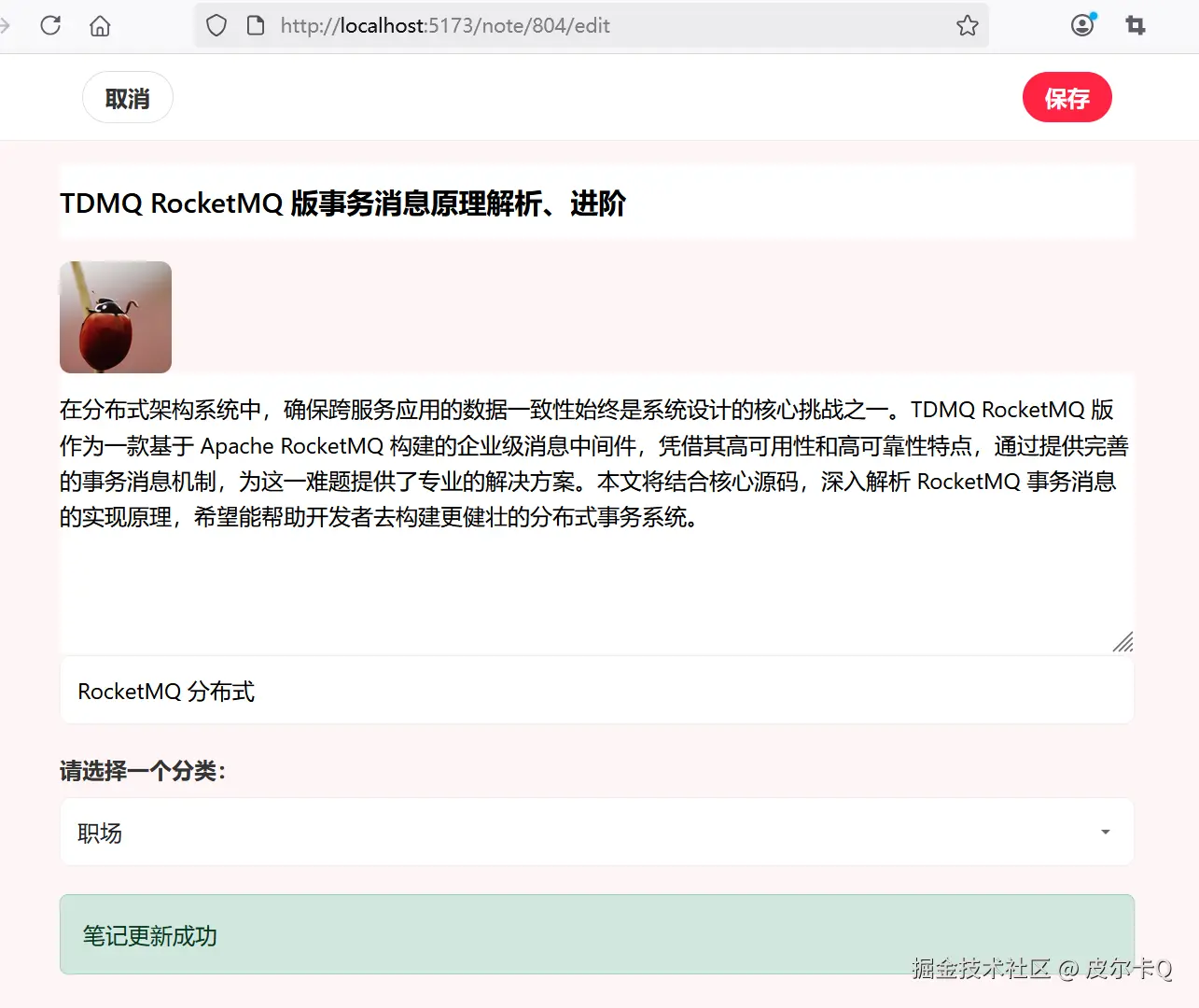This screenshot has height=1008, width=1199.
Task: Click the ladybug cover image thumbnail
Action: 115,316
